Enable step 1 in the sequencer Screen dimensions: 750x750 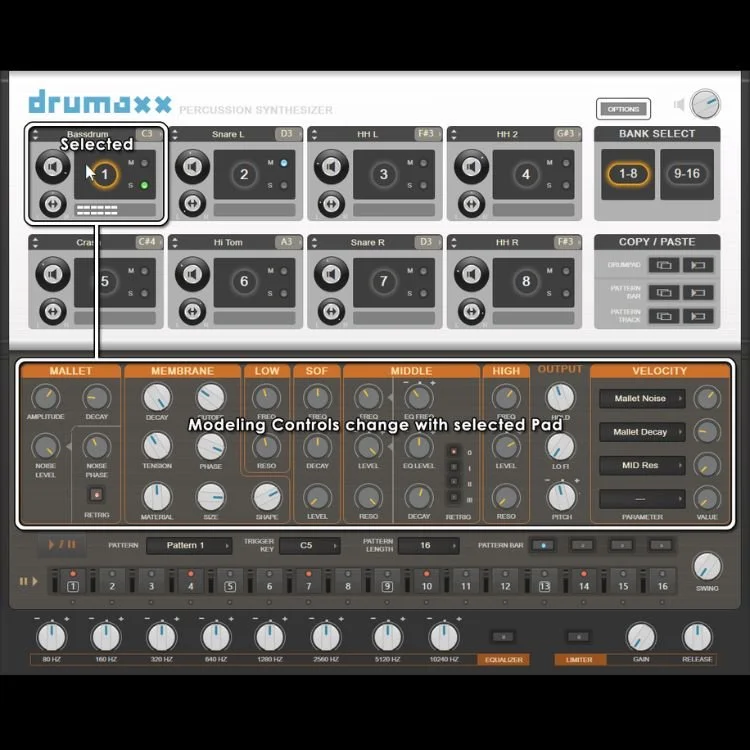click(x=73, y=581)
